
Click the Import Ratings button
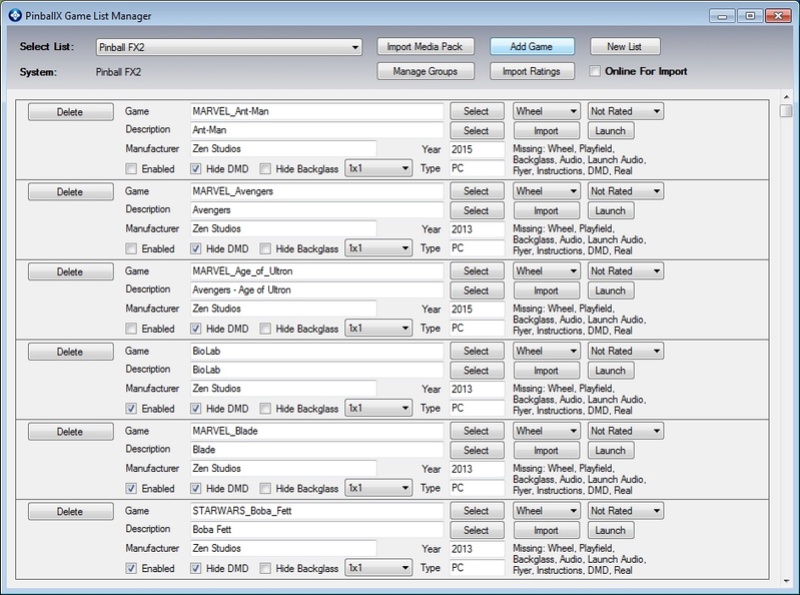[x=532, y=71]
